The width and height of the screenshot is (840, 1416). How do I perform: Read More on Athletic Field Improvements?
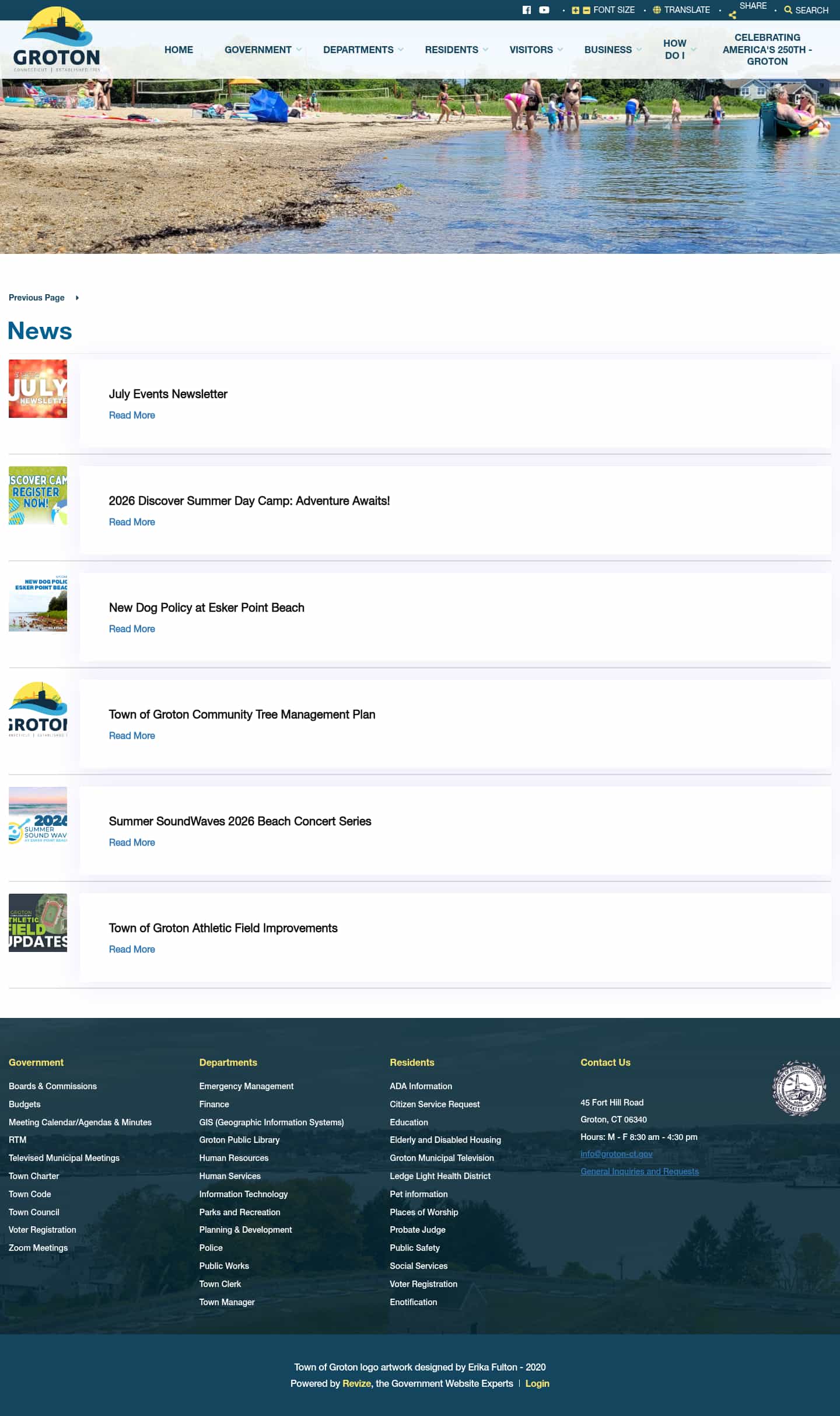[132, 949]
